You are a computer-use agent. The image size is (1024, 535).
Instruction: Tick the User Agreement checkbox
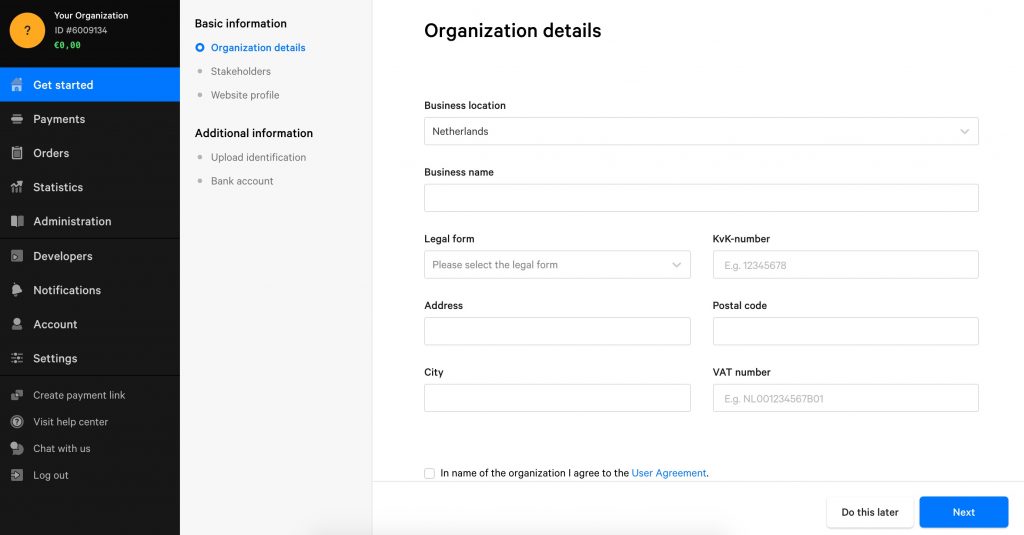click(x=429, y=473)
